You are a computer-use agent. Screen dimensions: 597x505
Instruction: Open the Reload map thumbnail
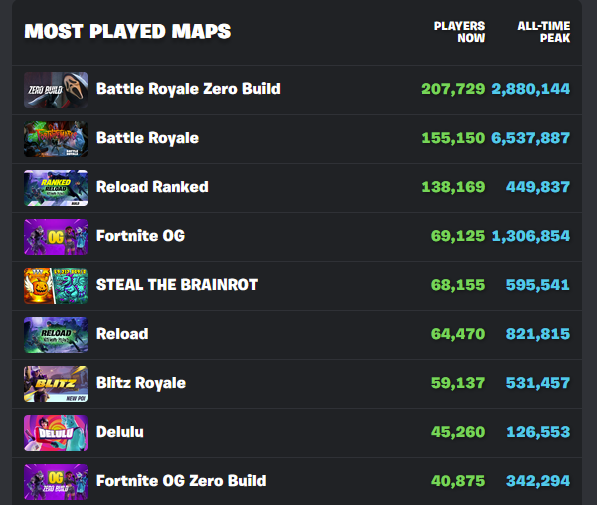click(x=56, y=335)
